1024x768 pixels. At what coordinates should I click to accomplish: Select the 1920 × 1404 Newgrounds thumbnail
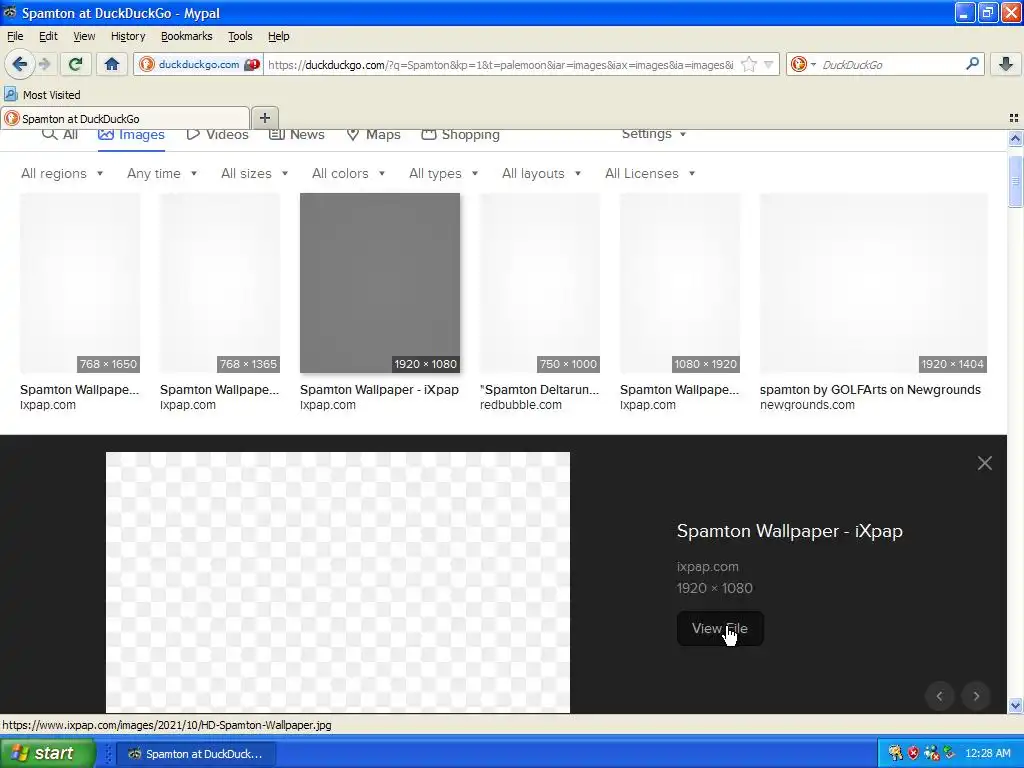[x=873, y=283]
